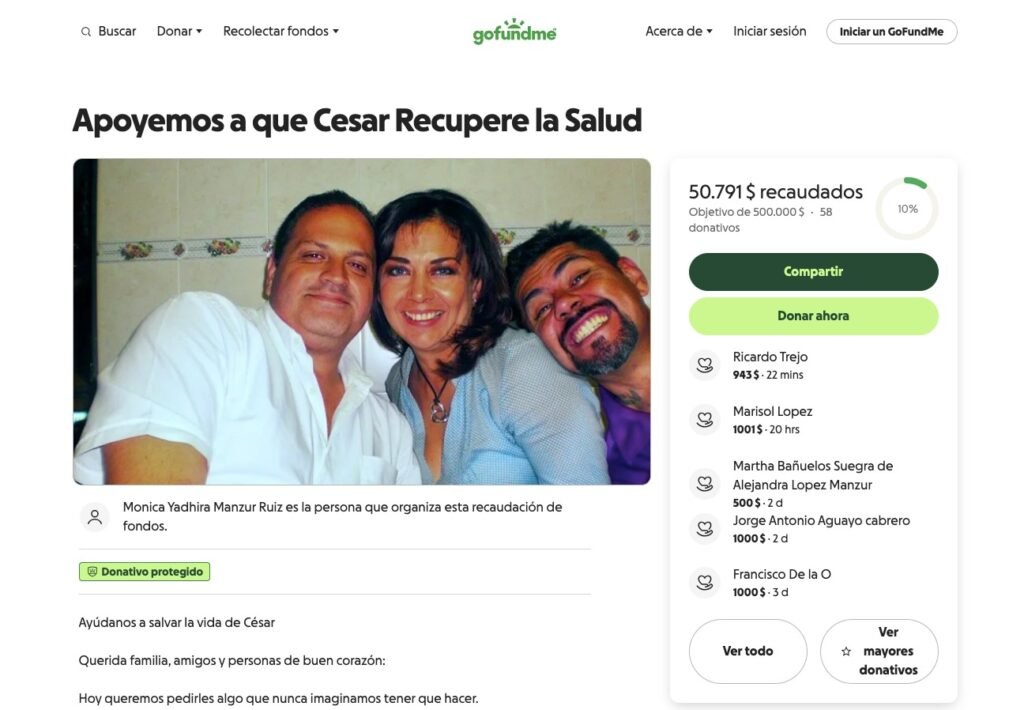Open the campaign photo of three people
The image size is (1024, 710).
(x=362, y=321)
